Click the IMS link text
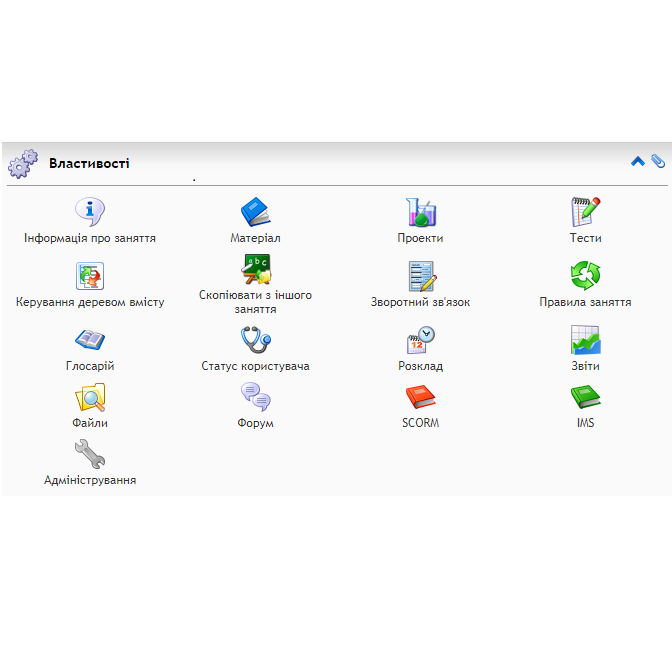672x672 pixels. (x=585, y=423)
